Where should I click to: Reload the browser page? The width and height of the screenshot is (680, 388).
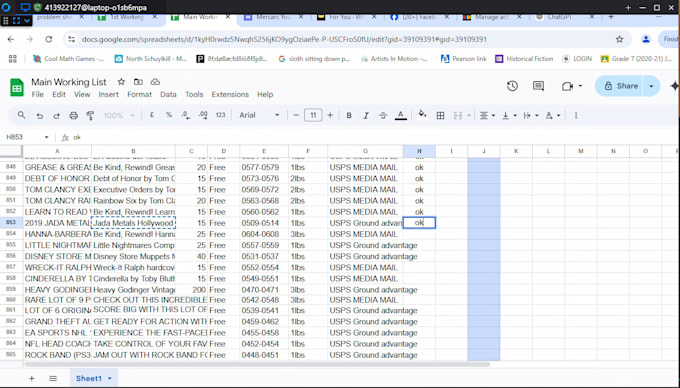click(49, 39)
